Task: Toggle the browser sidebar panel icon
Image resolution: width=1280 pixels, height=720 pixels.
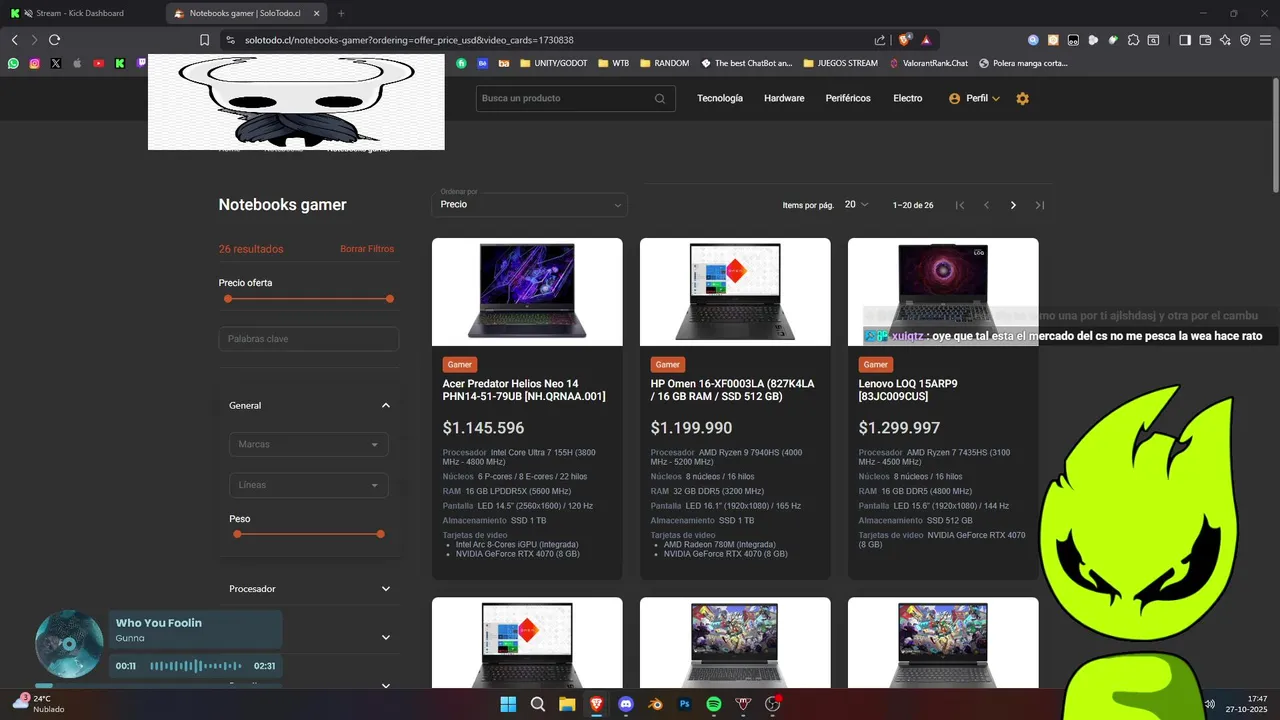Action: click(x=1185, y=40)
